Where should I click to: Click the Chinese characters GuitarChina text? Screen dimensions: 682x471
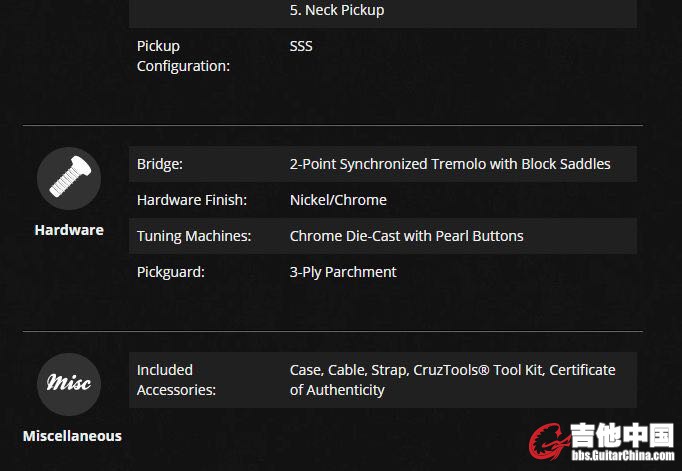click(x=622, y=435)
